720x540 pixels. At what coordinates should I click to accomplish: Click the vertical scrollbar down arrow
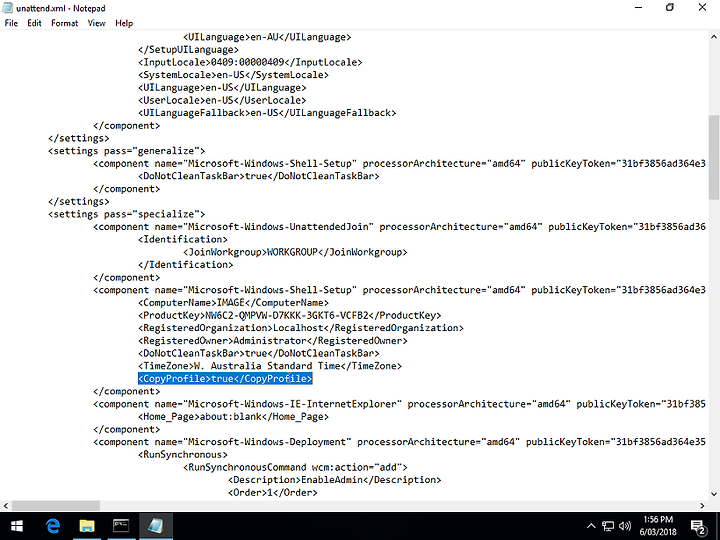tap(714, 494)
